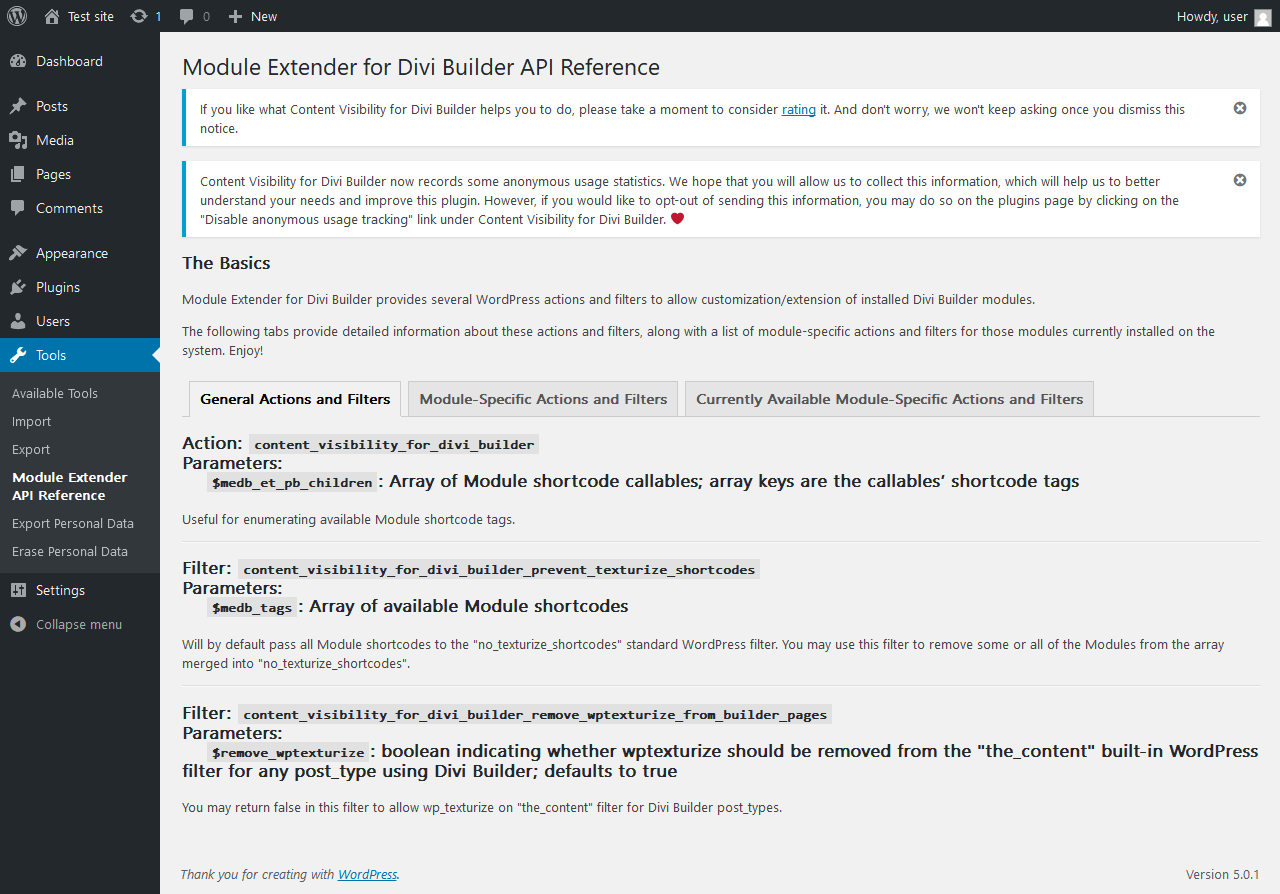The height and width of the screenshot is (894, 1280).
Task: Click the prevent_texturize_shortcodes filter code
Action: coord(499,570)
